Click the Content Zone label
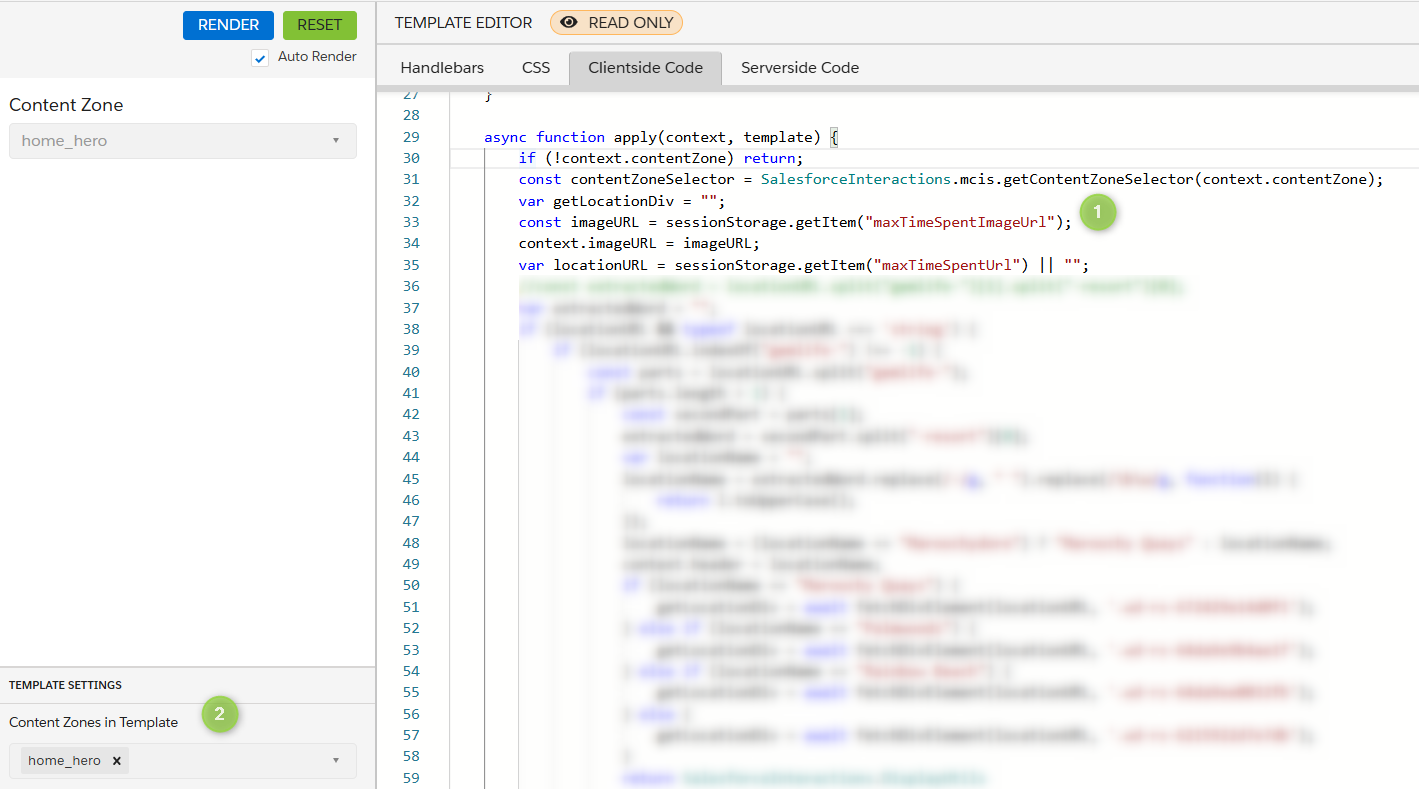The height and width of the screenshot is (789, 1419). [x=66, y=105]
